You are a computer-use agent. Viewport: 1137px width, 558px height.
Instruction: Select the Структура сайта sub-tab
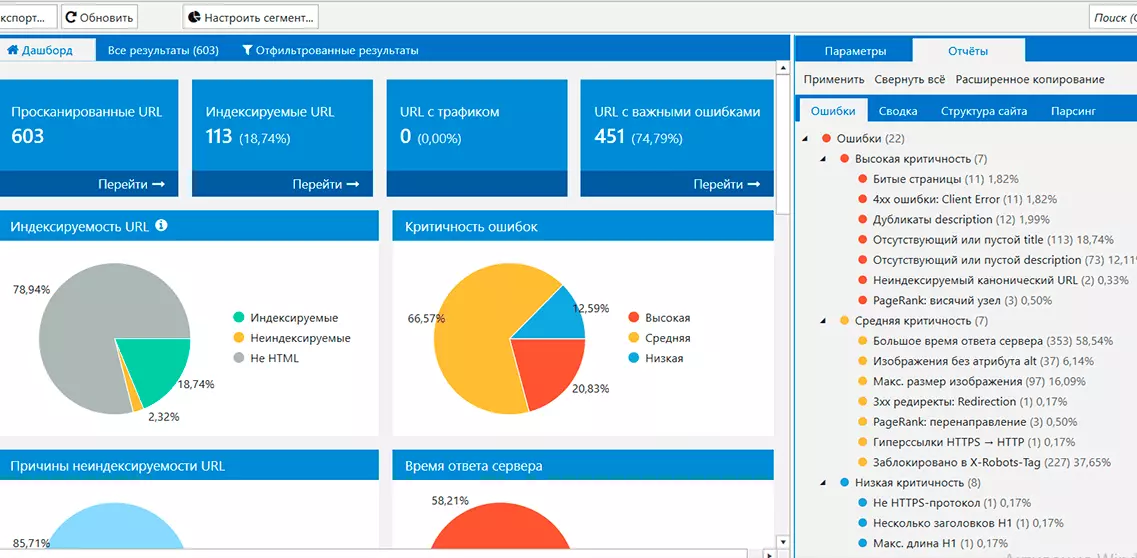(984, 111)
